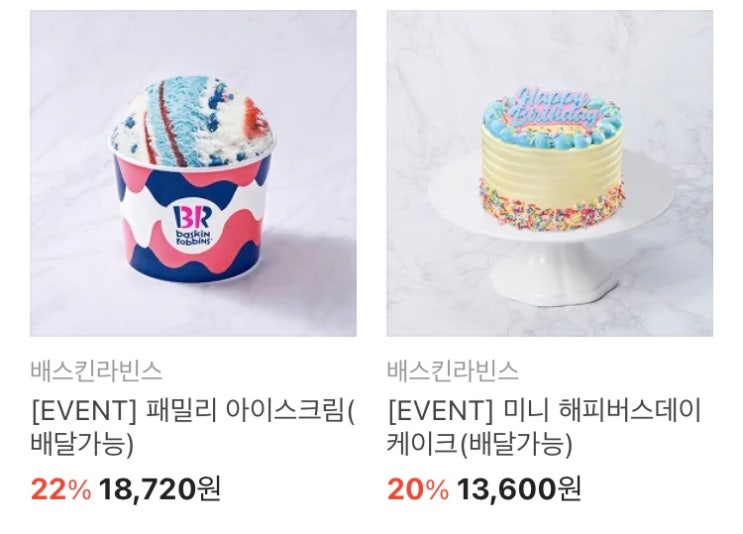
Task: Tap the 20% discount label
Action: coord(417,489)
